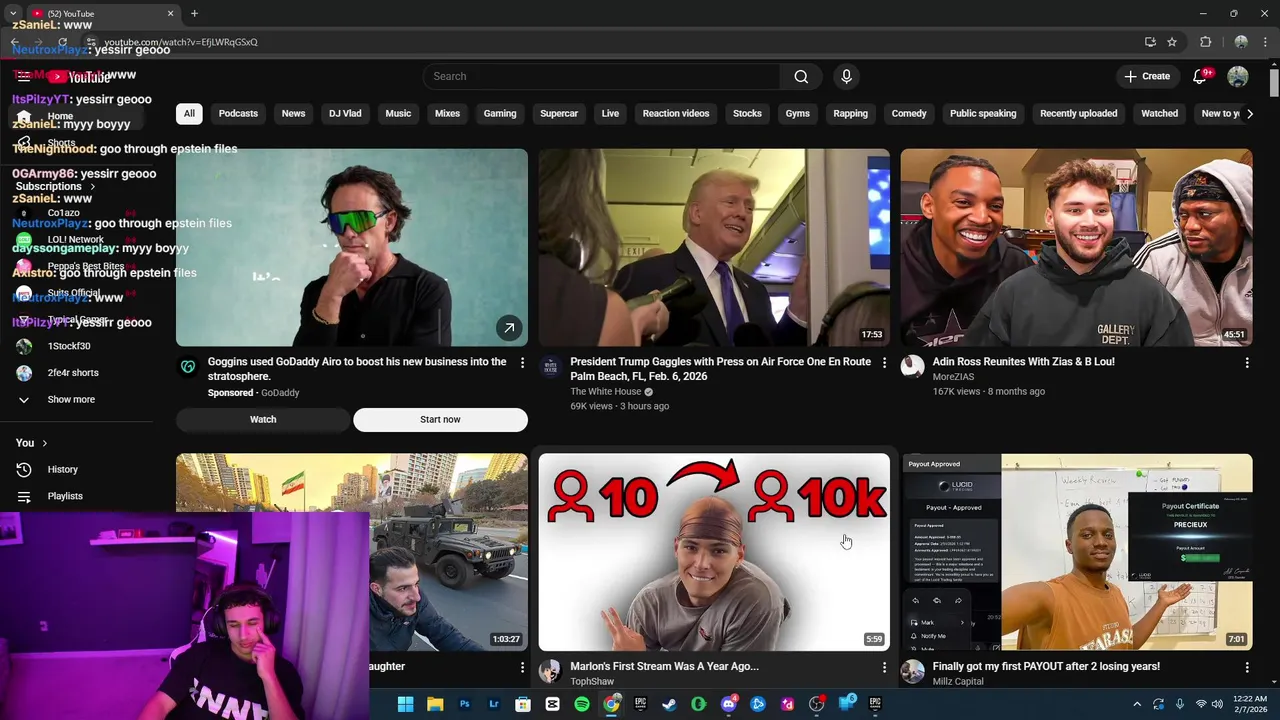Select the News filter chip
Screen dimensions: 1280x720
click(x=293, y=113)
